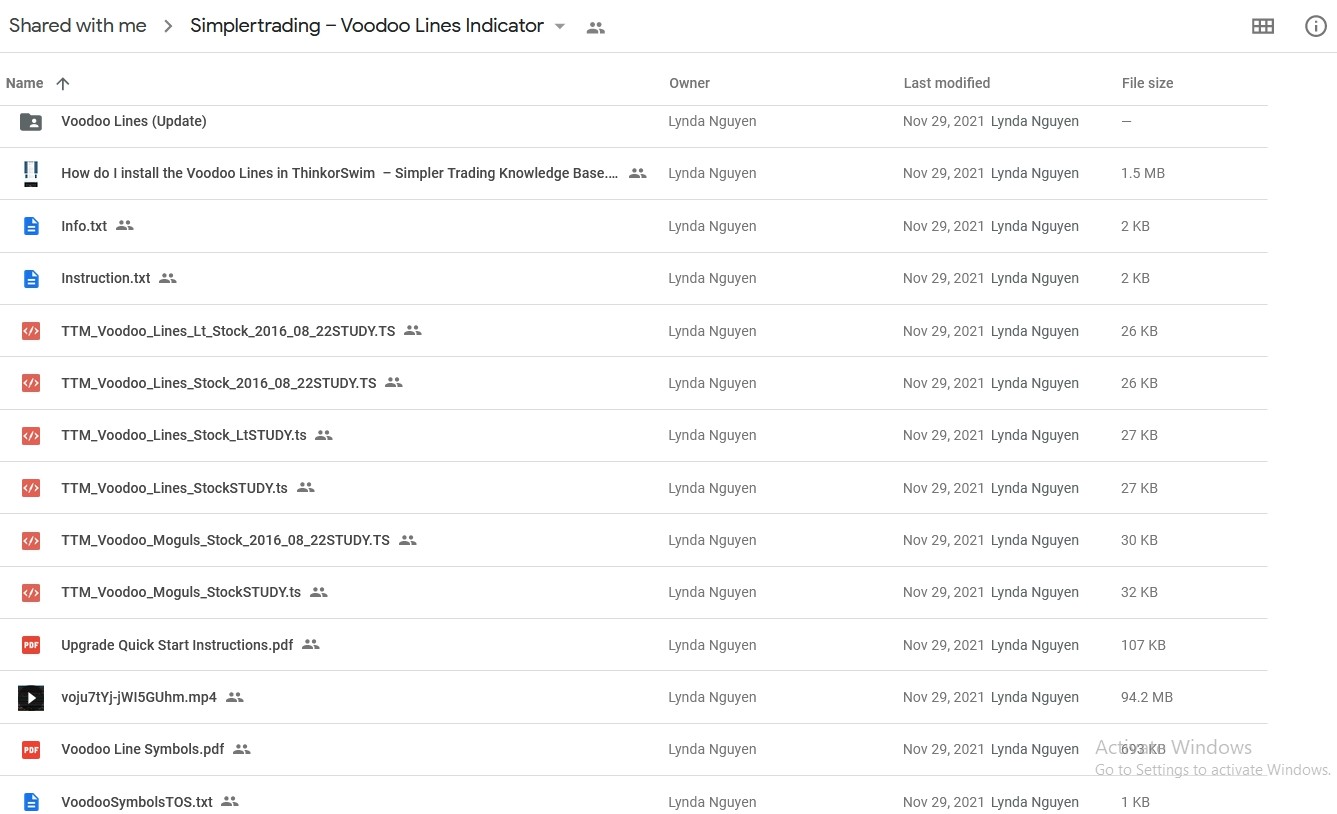Click code icon of TTM_Voodoo_Lines_Stock_LtSTUDY.ts
The width and height of the screenshot is (1337, 814).
click(31, 435)
